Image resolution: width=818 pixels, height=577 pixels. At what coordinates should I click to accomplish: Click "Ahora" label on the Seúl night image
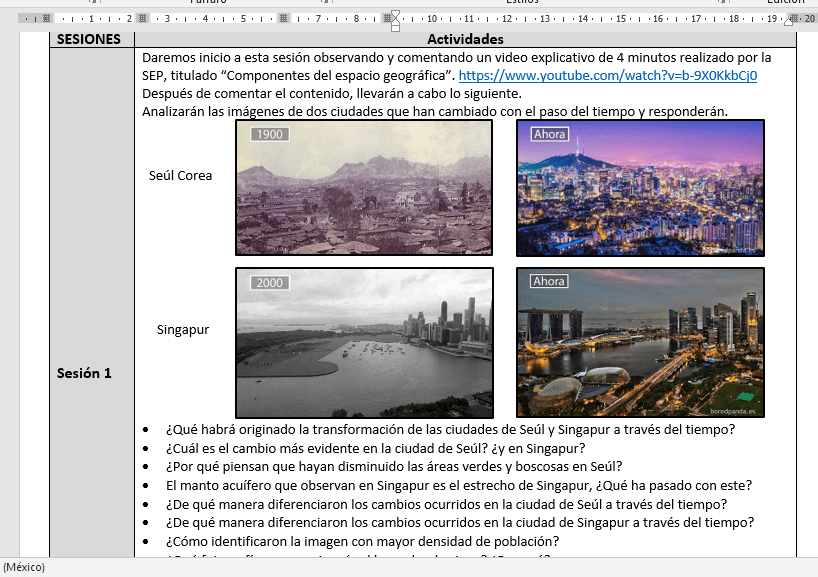pos(549,134)
